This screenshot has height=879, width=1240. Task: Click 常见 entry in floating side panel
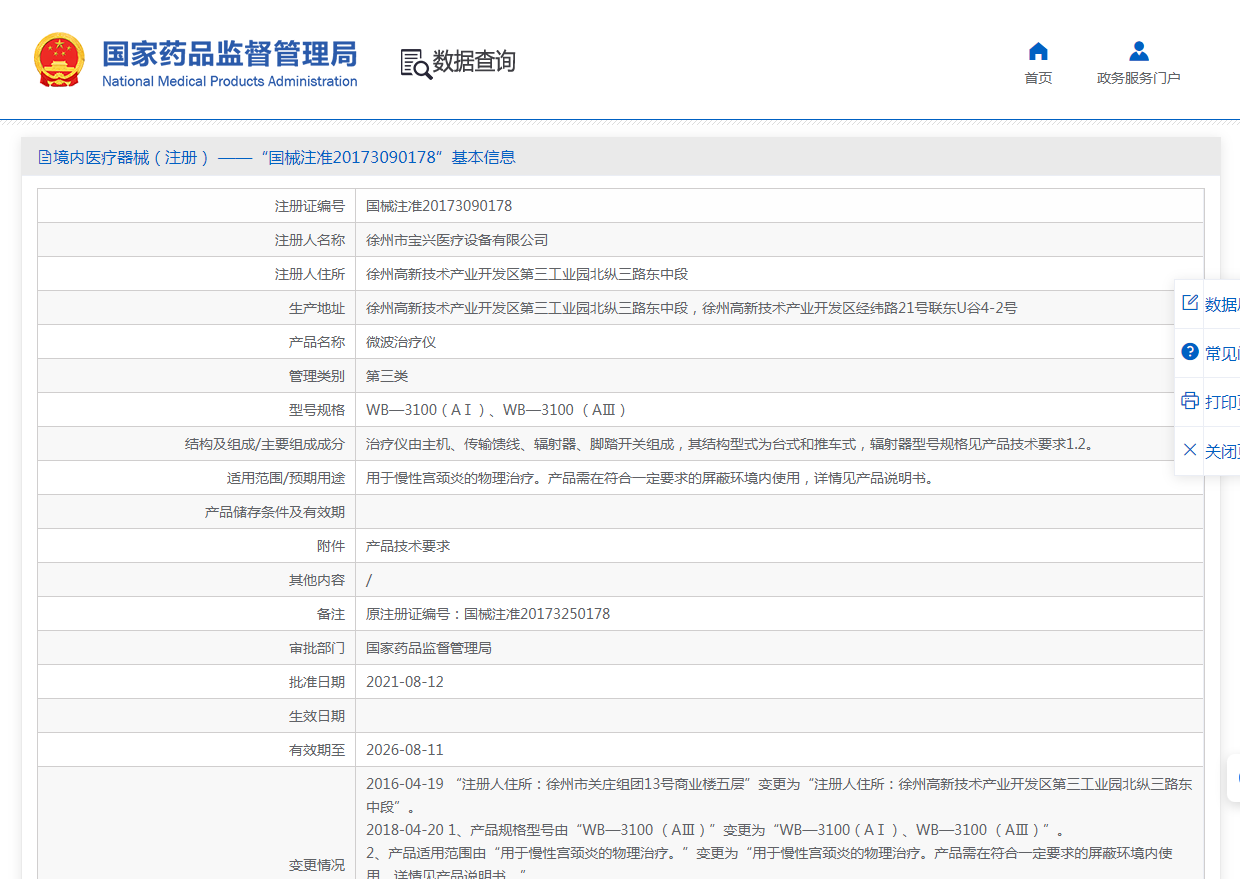(x=1222, y=353)
